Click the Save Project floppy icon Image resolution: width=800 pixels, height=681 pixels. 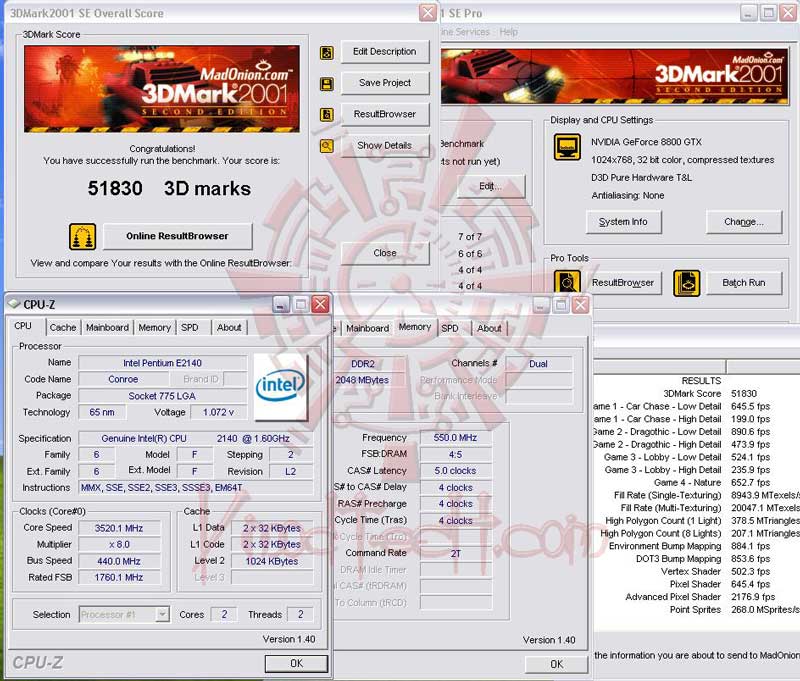tap(327, 84)
